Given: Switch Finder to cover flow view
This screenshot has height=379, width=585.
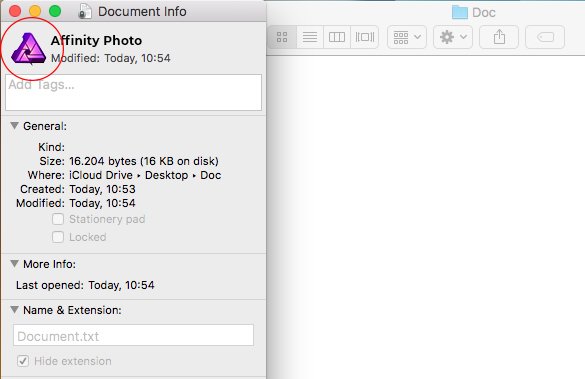Looking at the screenshot, I should [x=365, y=37].
